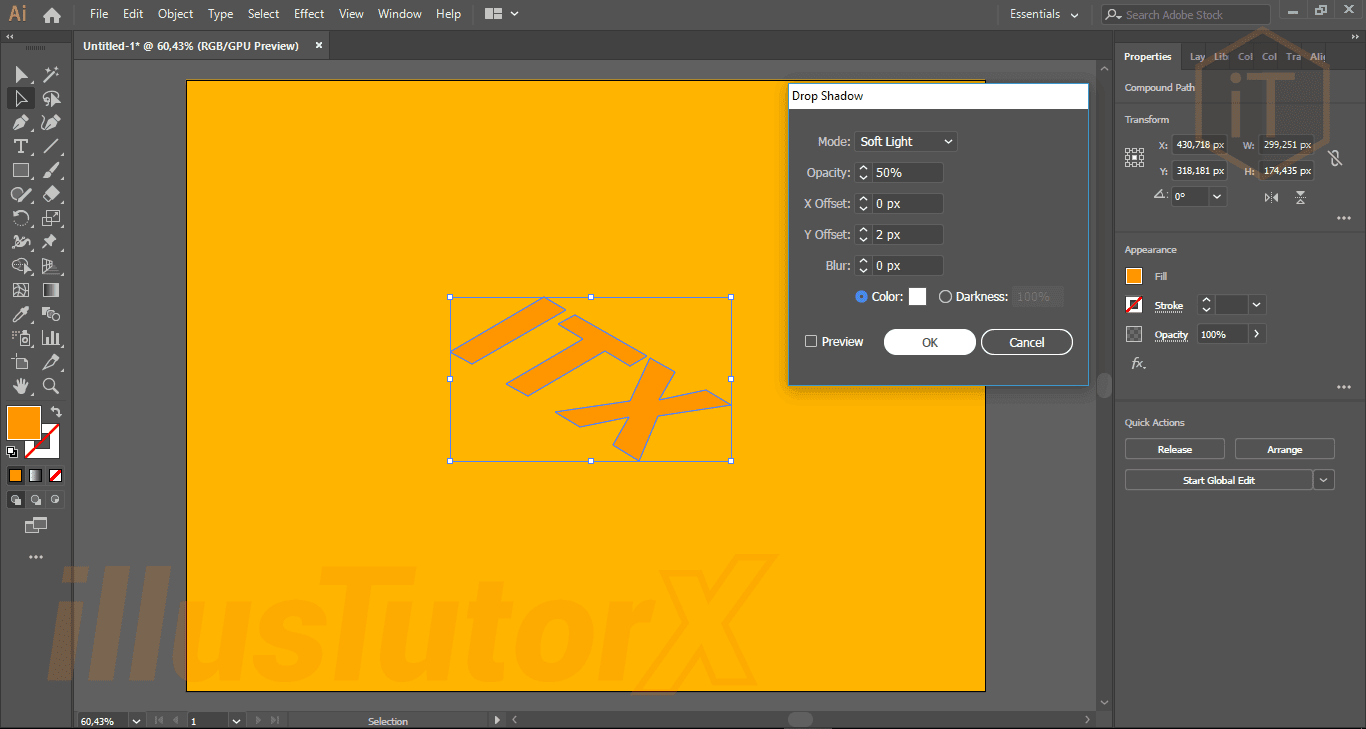Select the Rotate tool

(21, 218)
